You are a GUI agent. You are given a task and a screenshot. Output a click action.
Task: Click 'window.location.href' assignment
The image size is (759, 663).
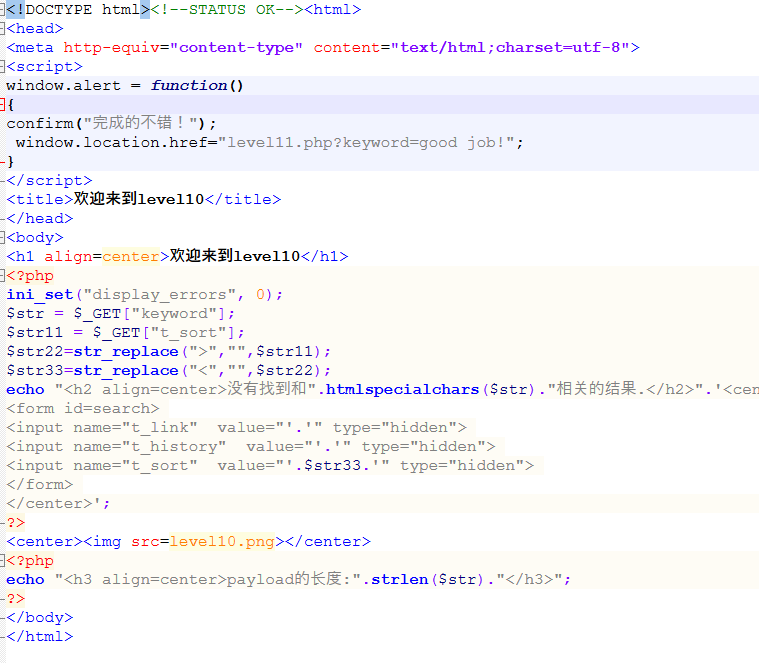(x=116, y=143)
